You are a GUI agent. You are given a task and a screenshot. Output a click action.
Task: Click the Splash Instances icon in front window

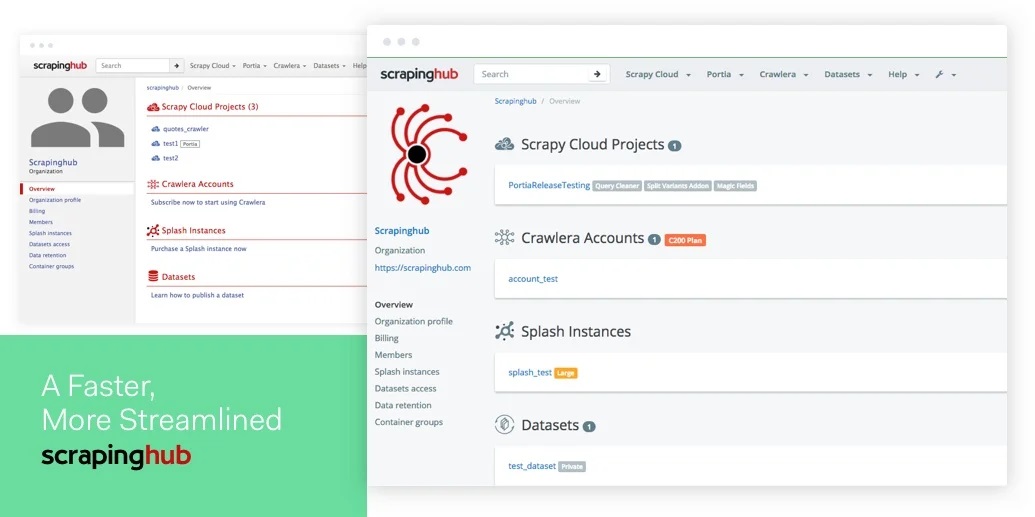pyautogui.click(x=505, y=331)
